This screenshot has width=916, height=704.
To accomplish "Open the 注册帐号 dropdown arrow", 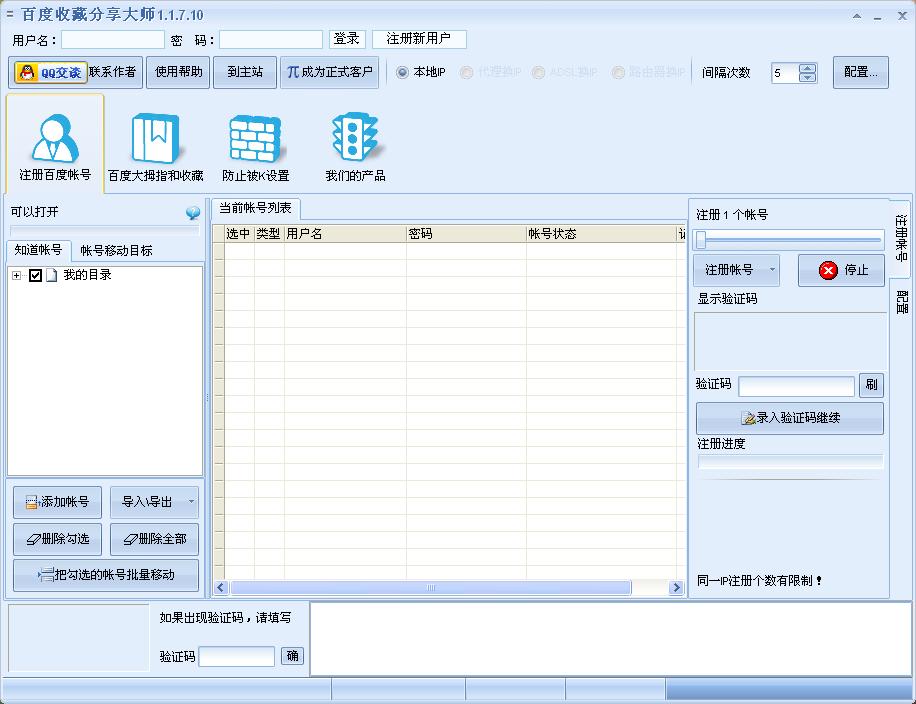I will pos(772,270).
